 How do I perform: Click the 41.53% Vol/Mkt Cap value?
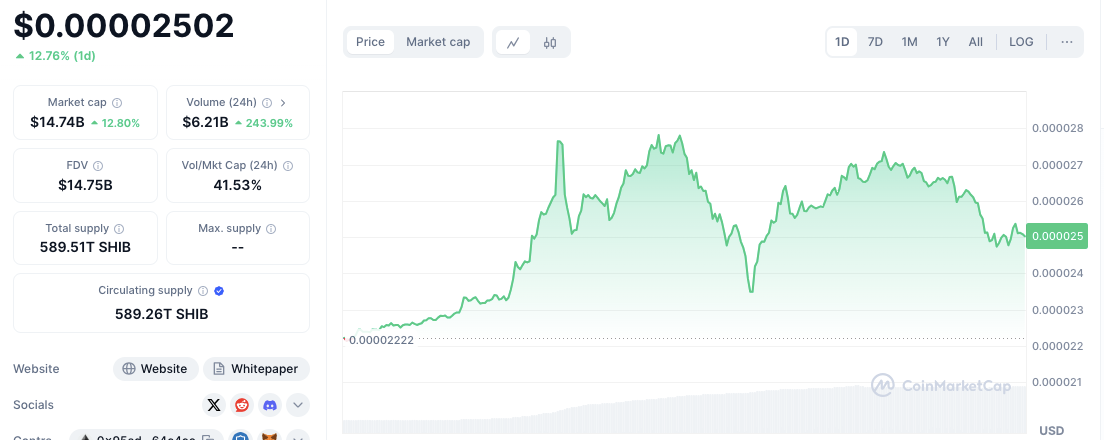point(237,186)
